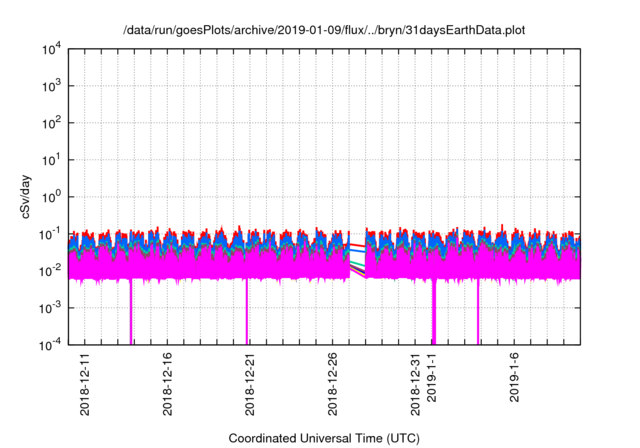Screen dimensions: 640x448
Task: Select the 2018-12-16 date label
Action: (x=167, y=384)
